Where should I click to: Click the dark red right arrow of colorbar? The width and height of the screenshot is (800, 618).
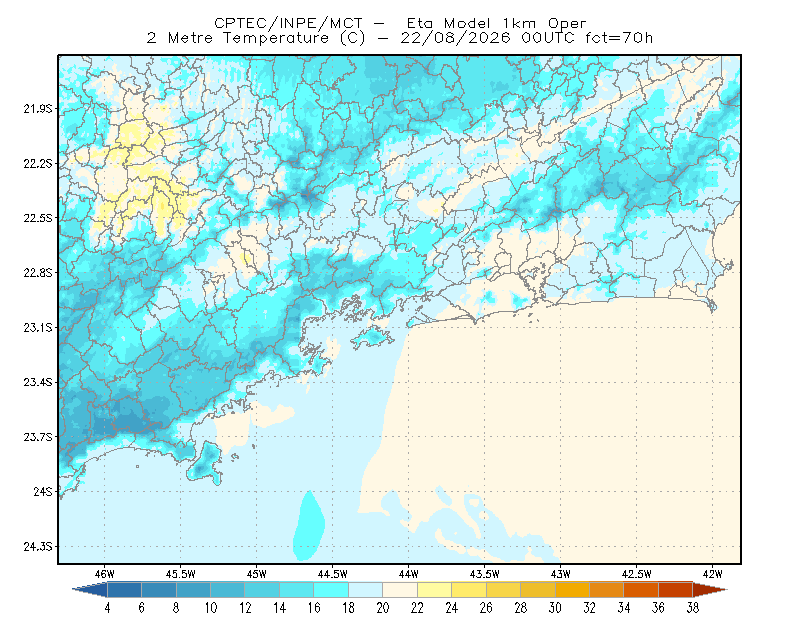point(710,589)
